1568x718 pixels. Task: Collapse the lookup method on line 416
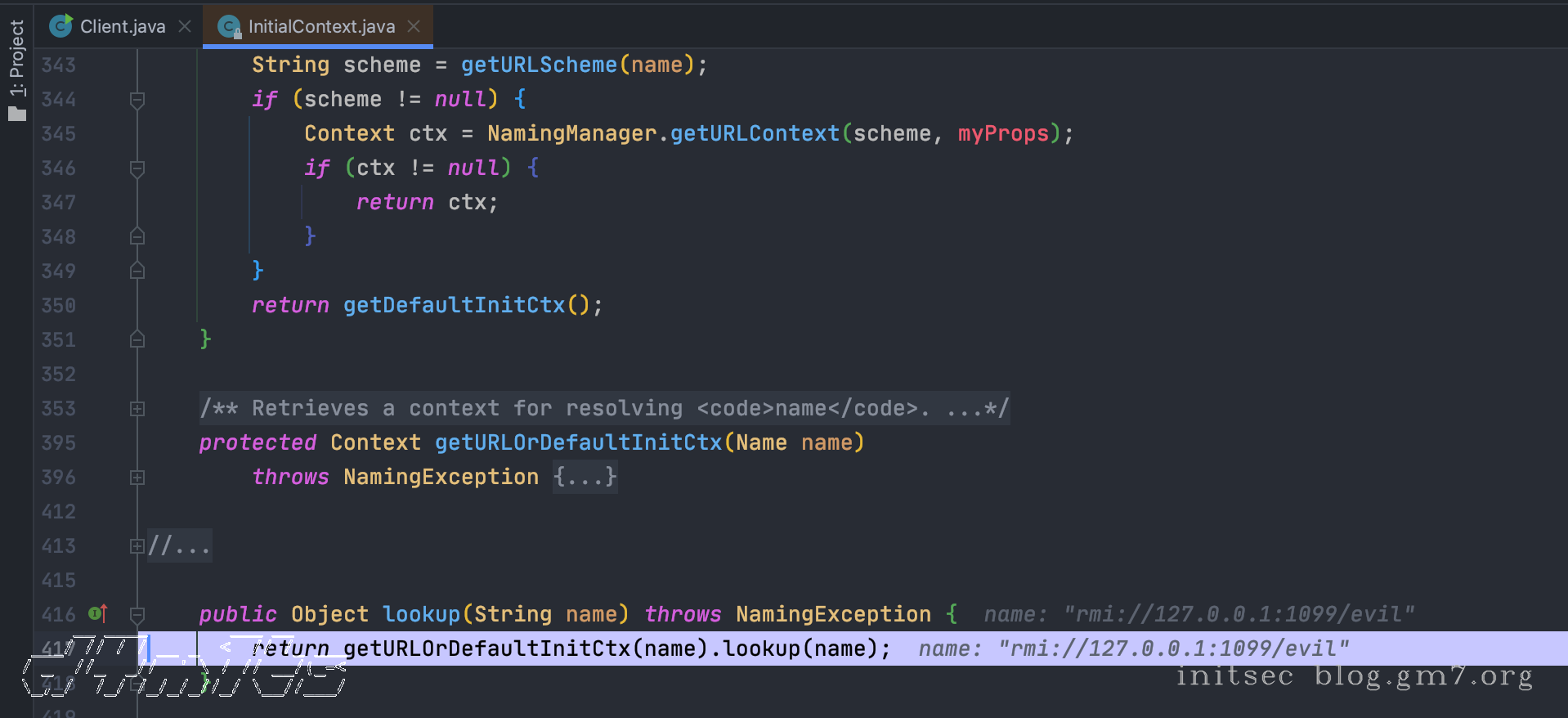tap(137, 614)
